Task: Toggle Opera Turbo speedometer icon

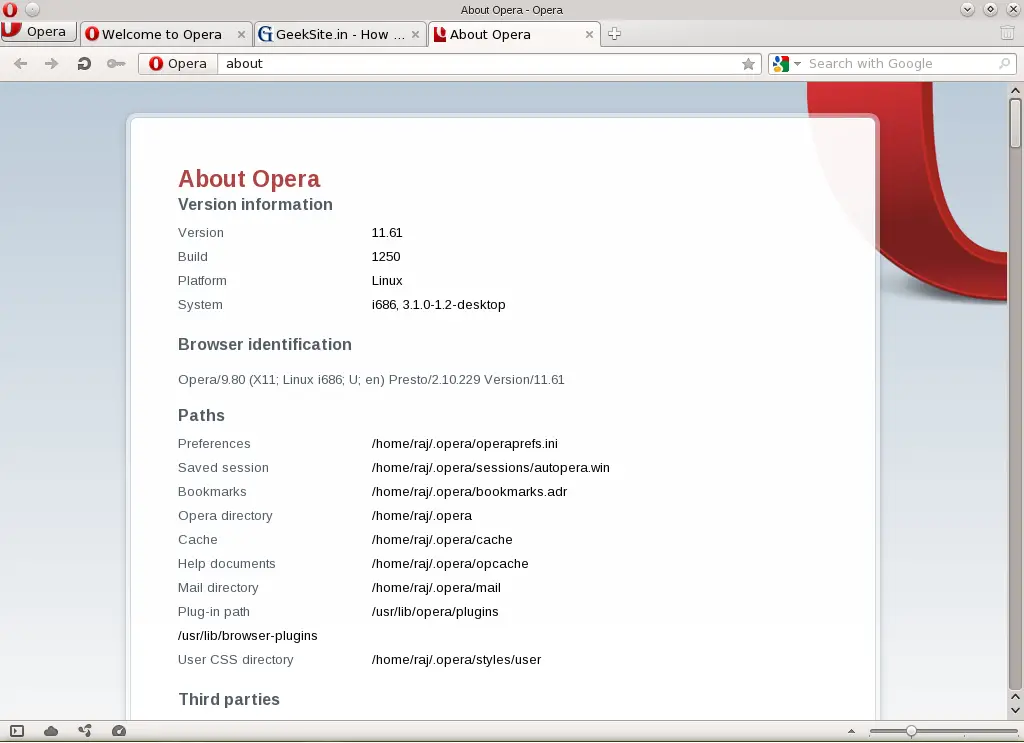Action: [x=119, y=731]
